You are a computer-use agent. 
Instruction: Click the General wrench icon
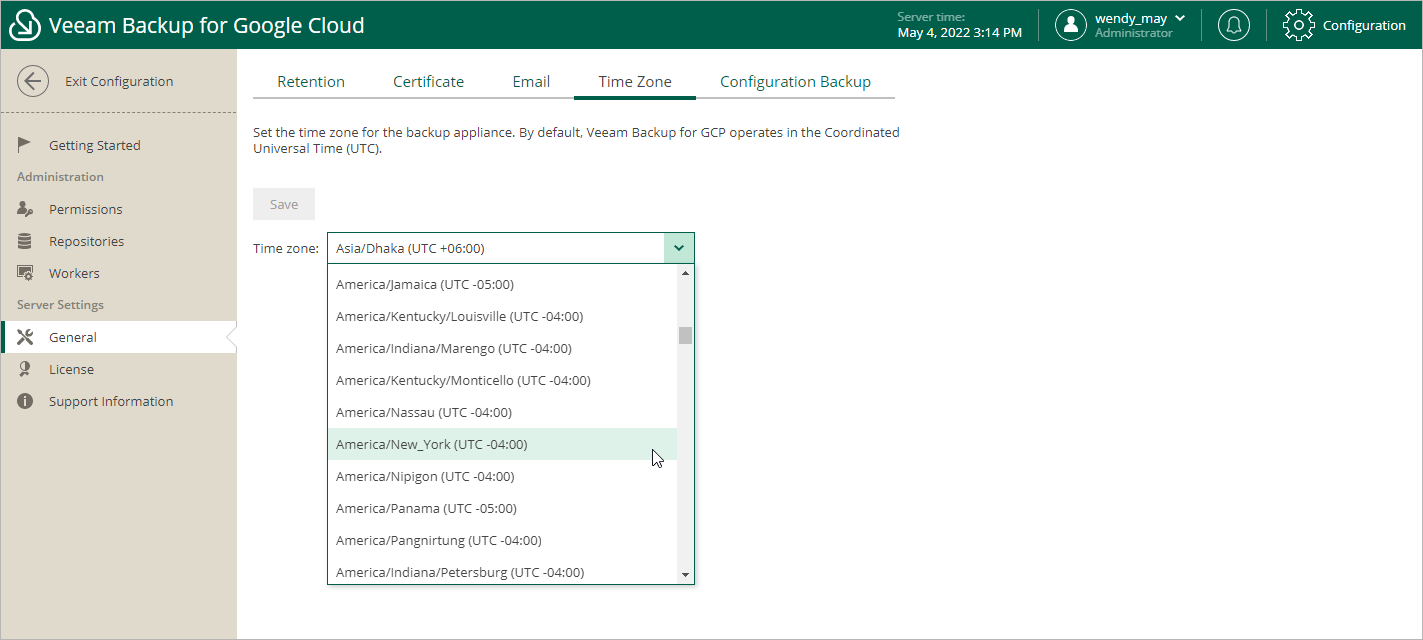[x=25, y=337]
